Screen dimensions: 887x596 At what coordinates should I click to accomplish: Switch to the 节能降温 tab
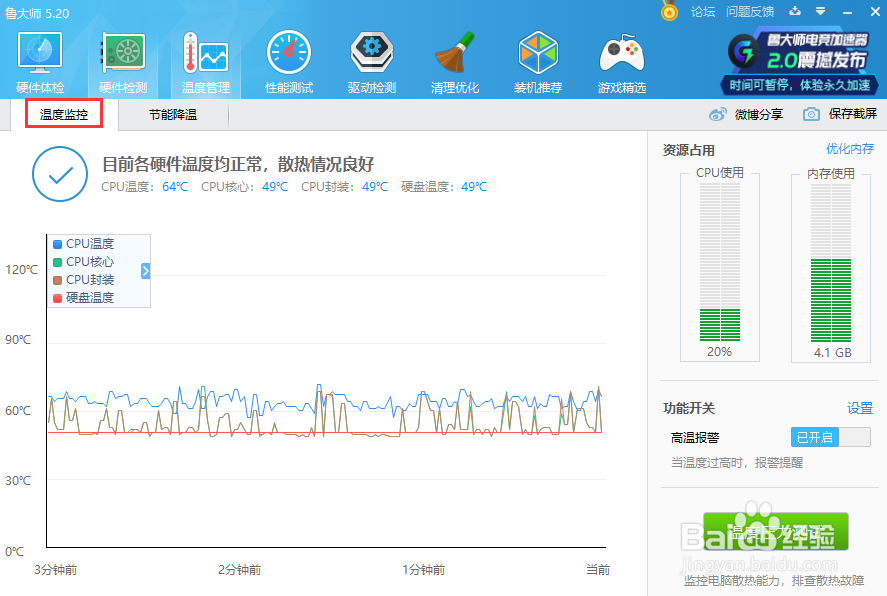(x=173, y=115)
